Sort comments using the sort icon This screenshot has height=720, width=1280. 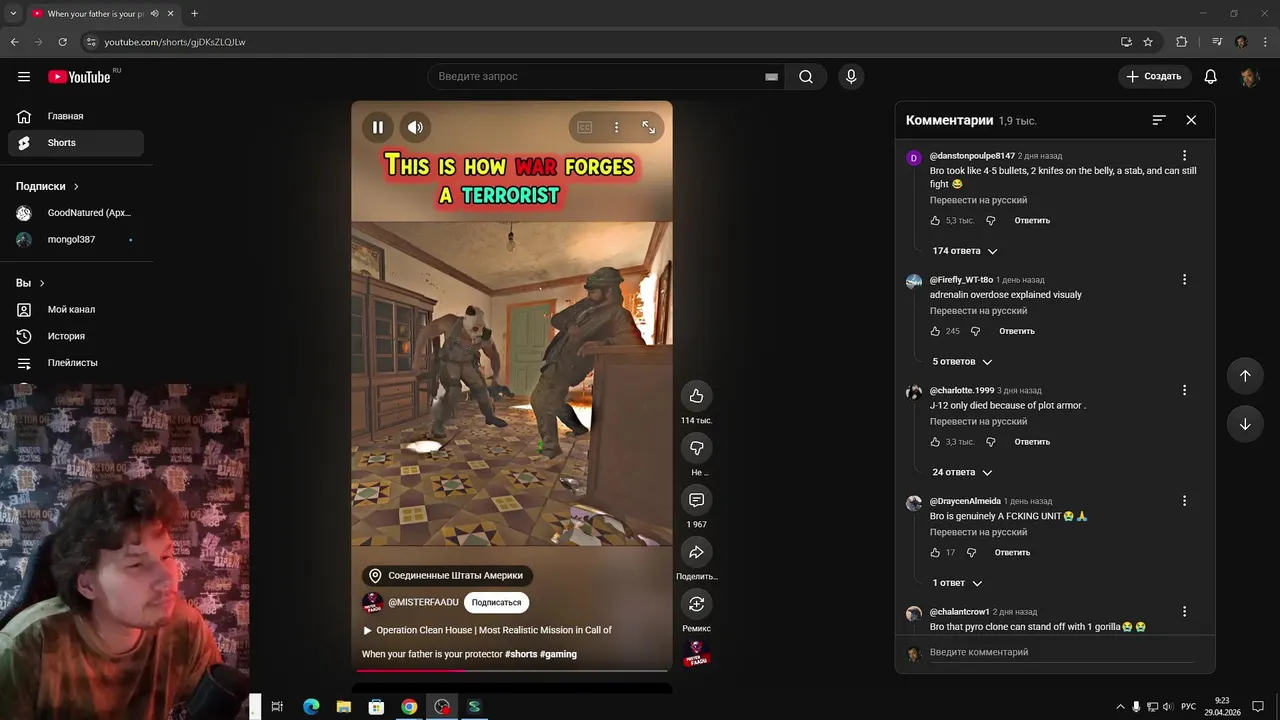point(1159,120)
